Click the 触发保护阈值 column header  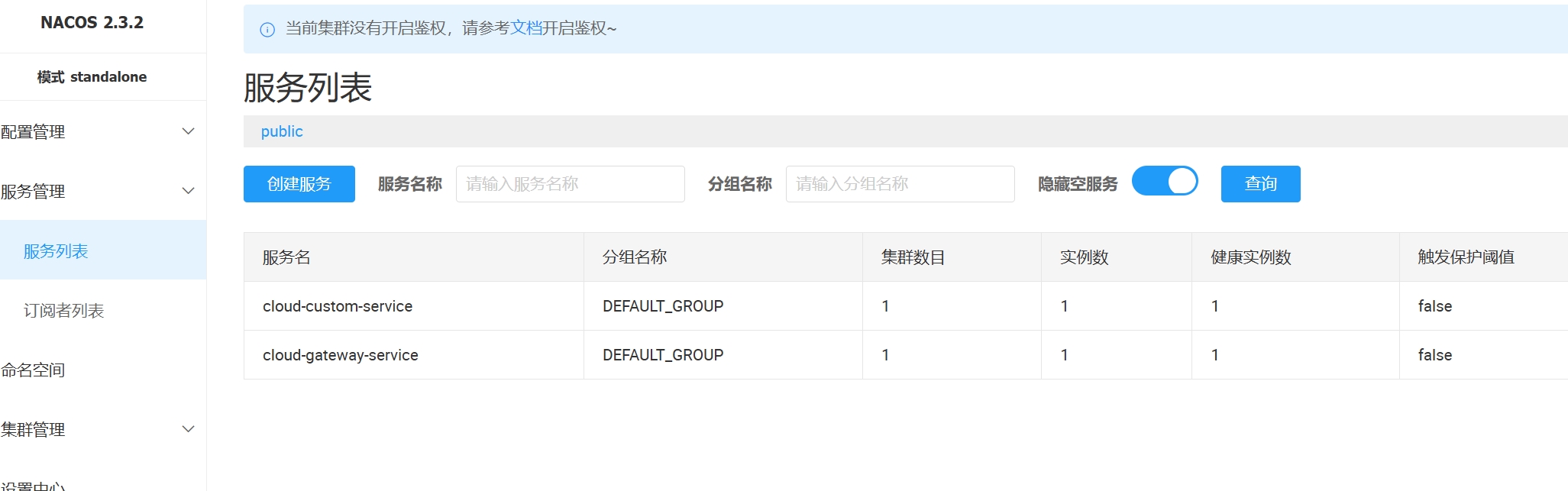(1466, 257)
